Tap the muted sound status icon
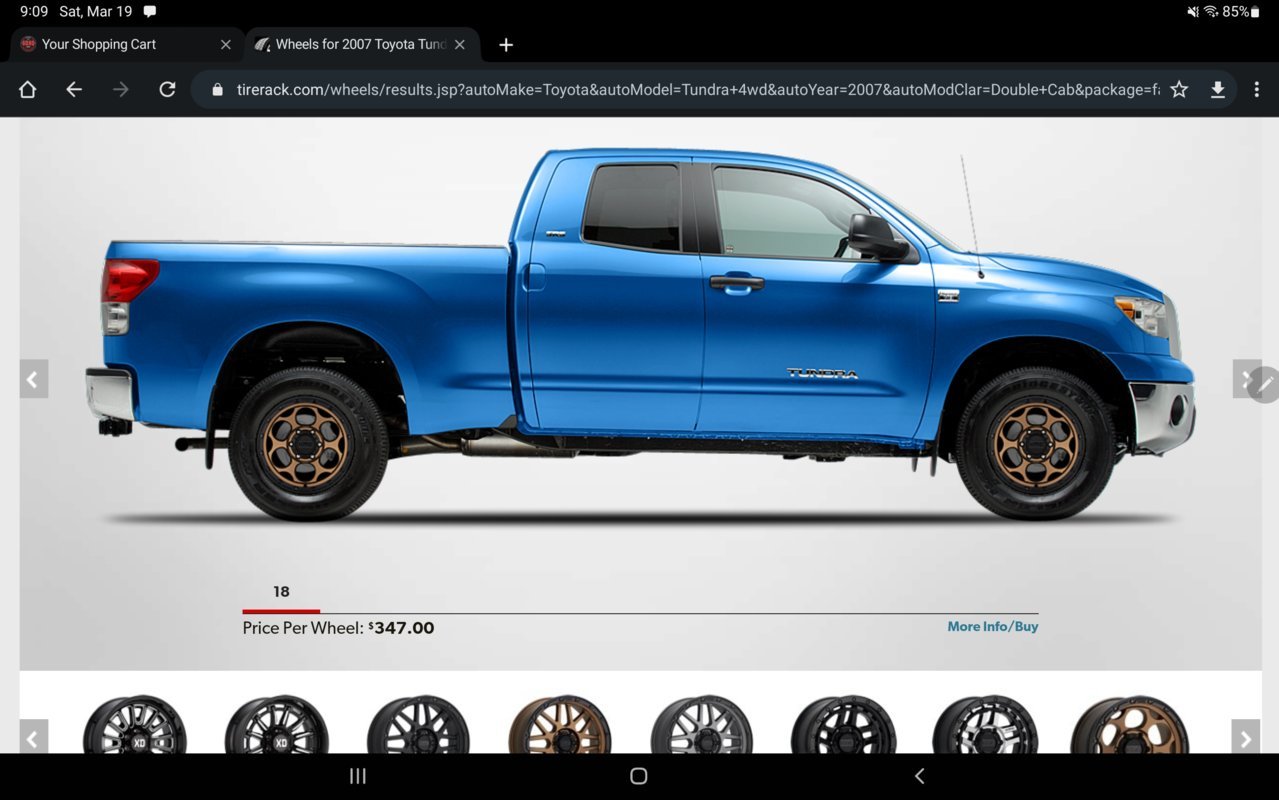 pos(1192,12)
